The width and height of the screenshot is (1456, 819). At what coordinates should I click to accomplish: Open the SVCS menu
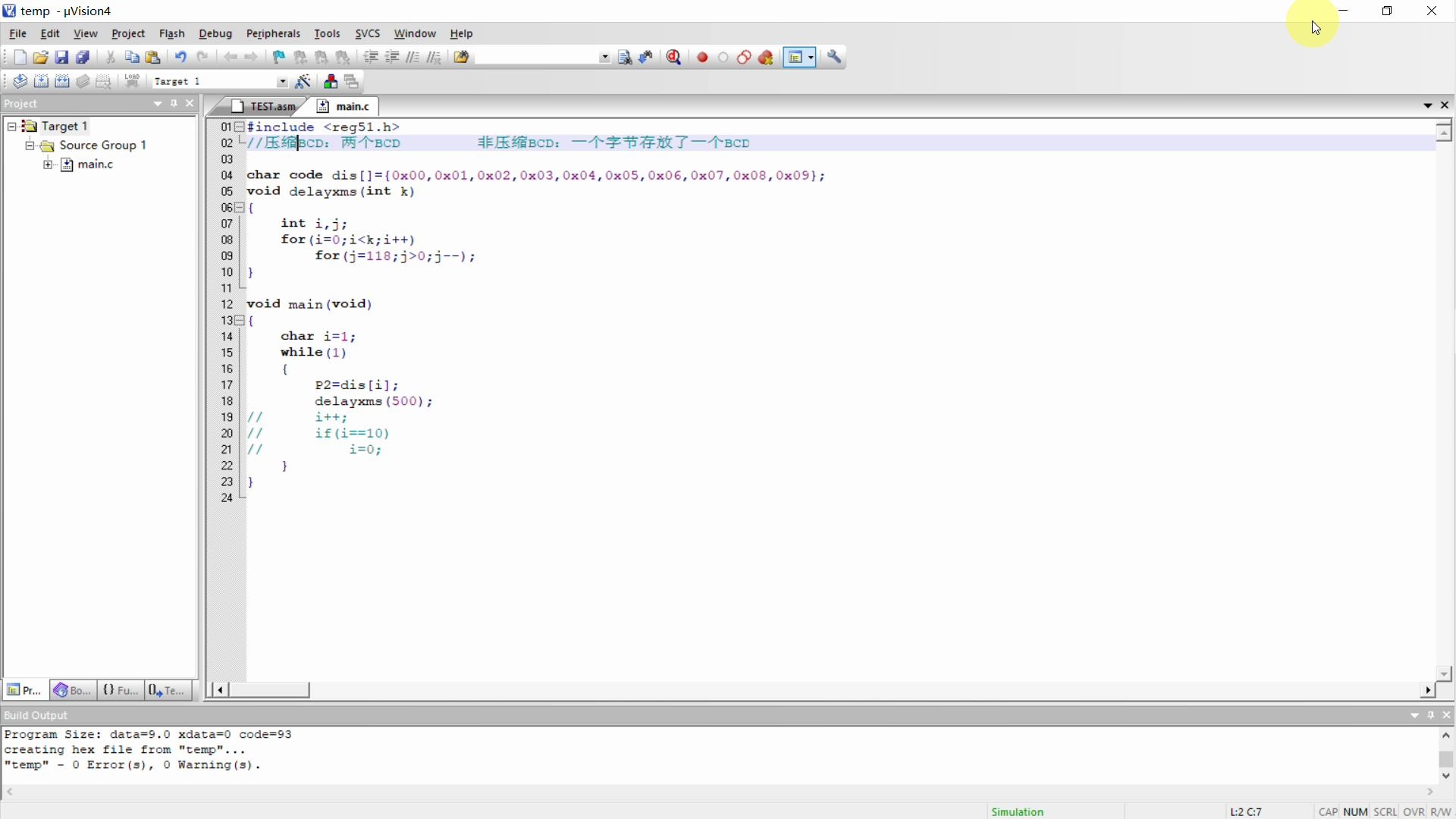click(368, 33)
